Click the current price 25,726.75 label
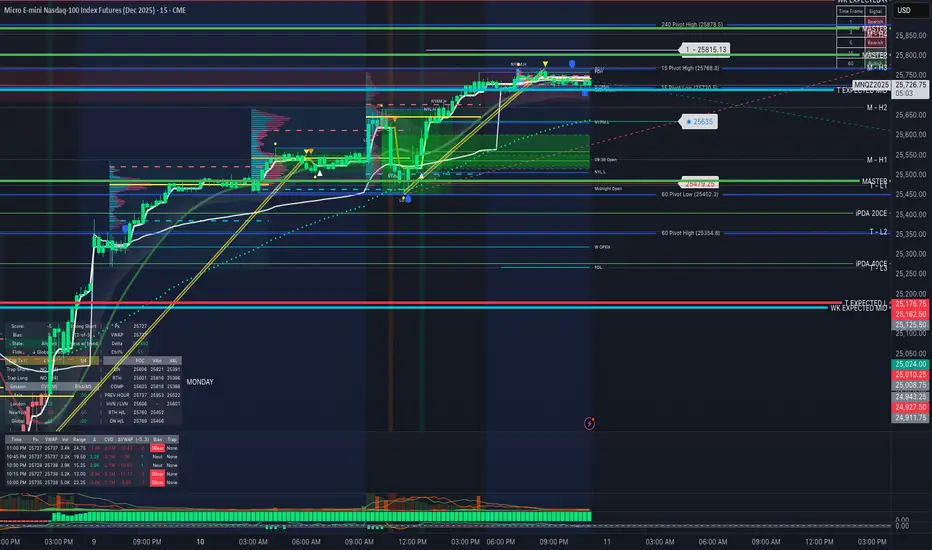This screenshot has width=932, height=550. [911, 85]
